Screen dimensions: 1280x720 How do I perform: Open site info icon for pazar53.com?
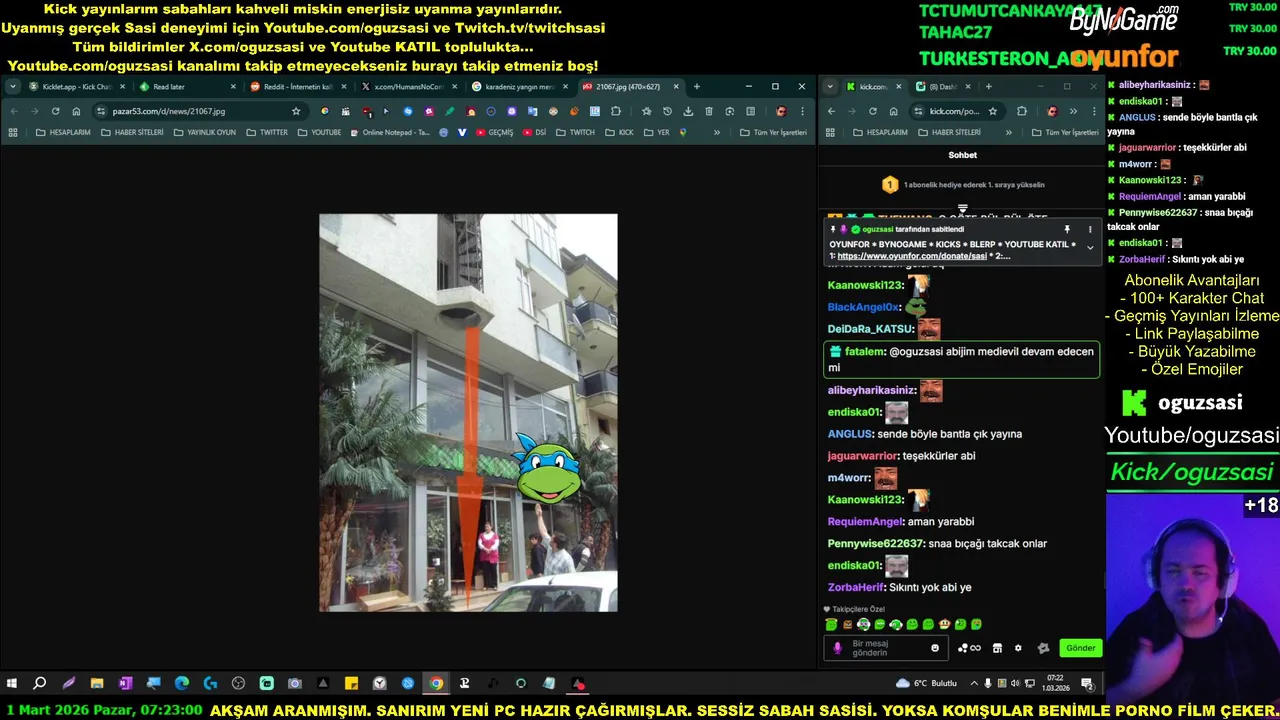coord(101,111)
